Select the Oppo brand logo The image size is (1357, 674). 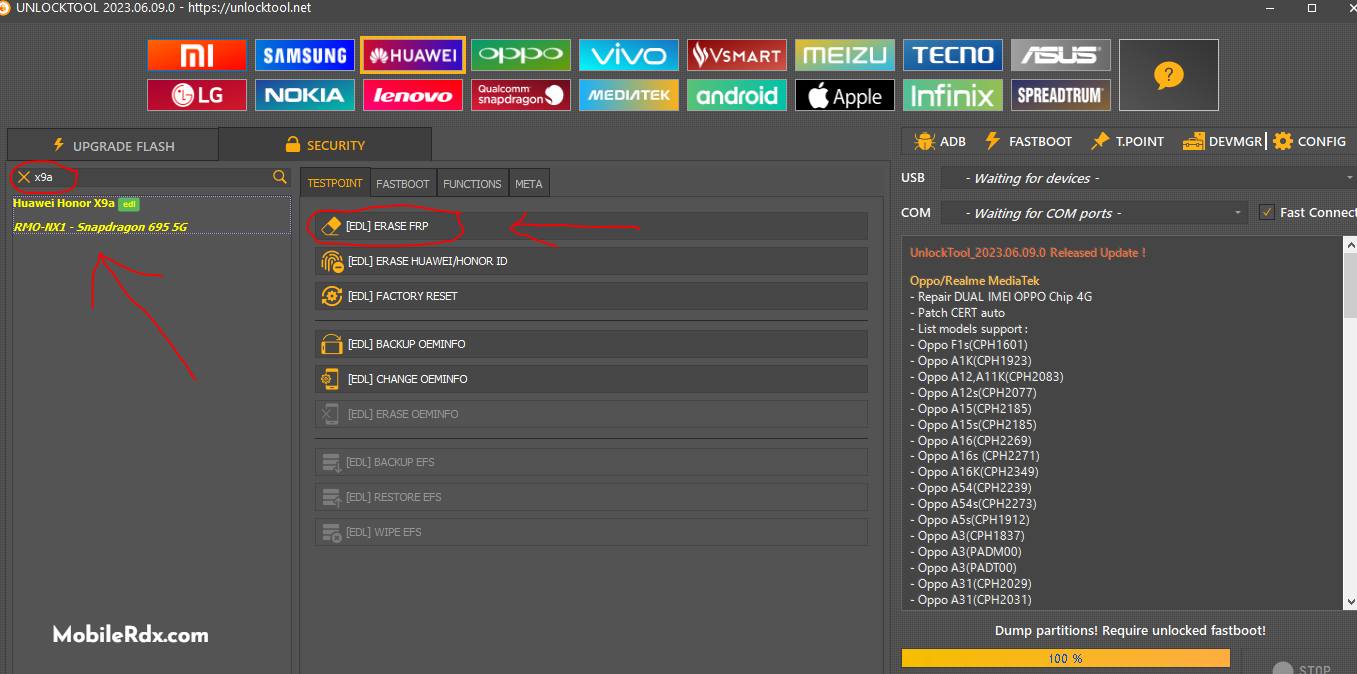520,55
